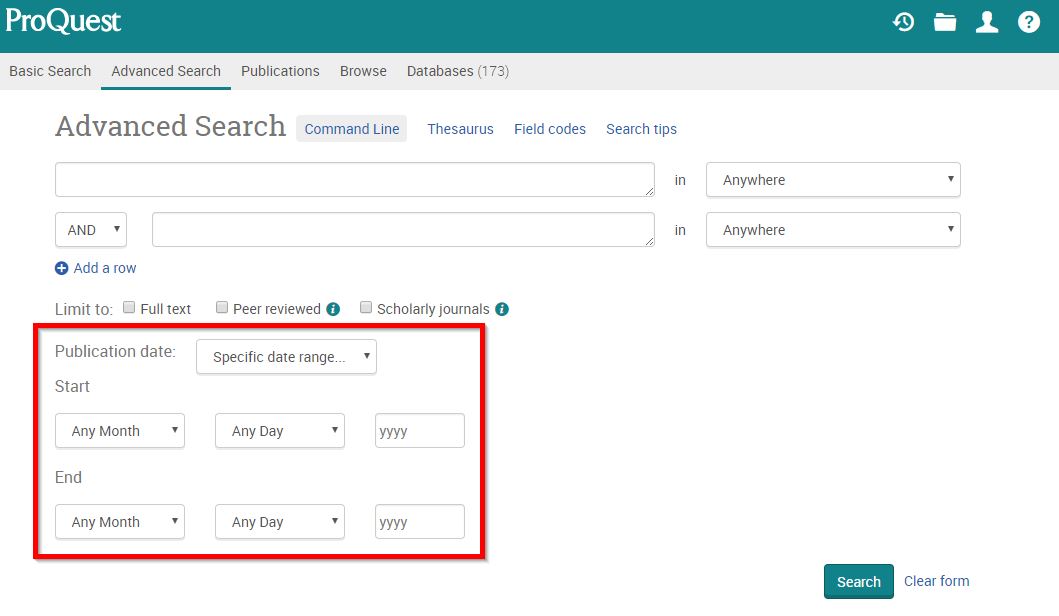
Task: Choose Start date Any Month dropdown
Action: click(x=120, y=431)
